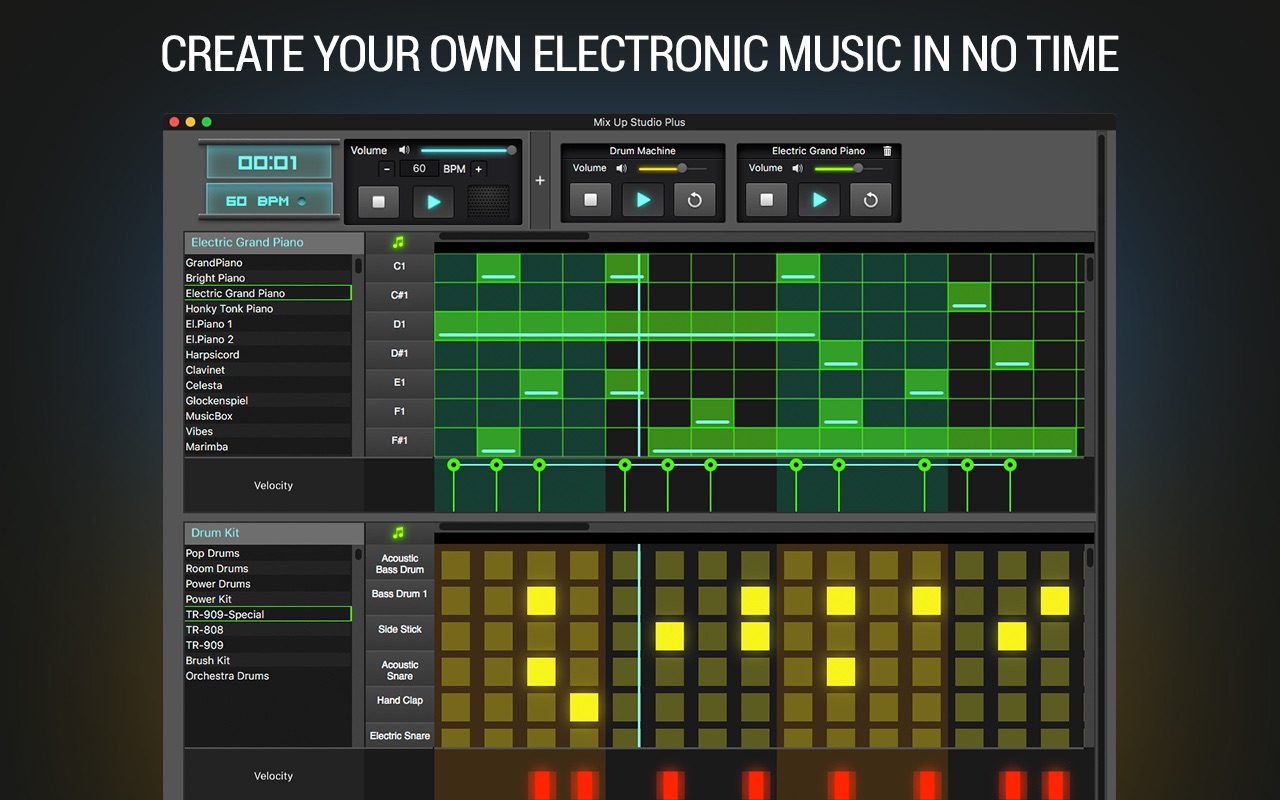Increase BPM with the plus button next to BPM

[478, 169]
